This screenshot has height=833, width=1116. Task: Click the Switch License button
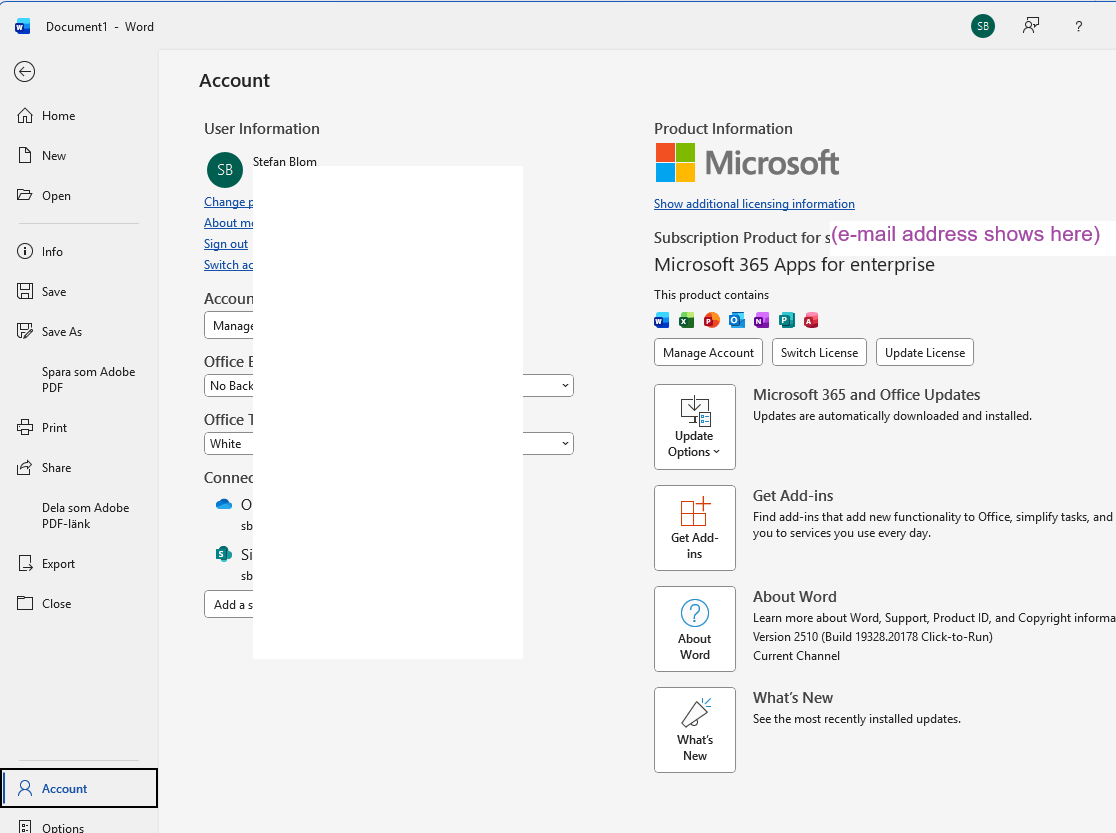point(819,352)
